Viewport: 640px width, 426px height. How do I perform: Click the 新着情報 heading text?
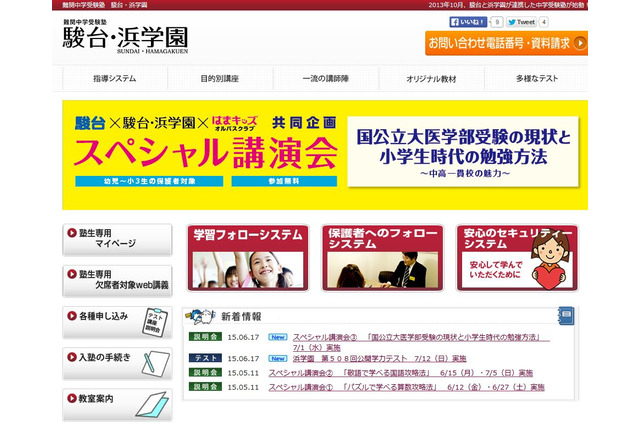[241, 316]
